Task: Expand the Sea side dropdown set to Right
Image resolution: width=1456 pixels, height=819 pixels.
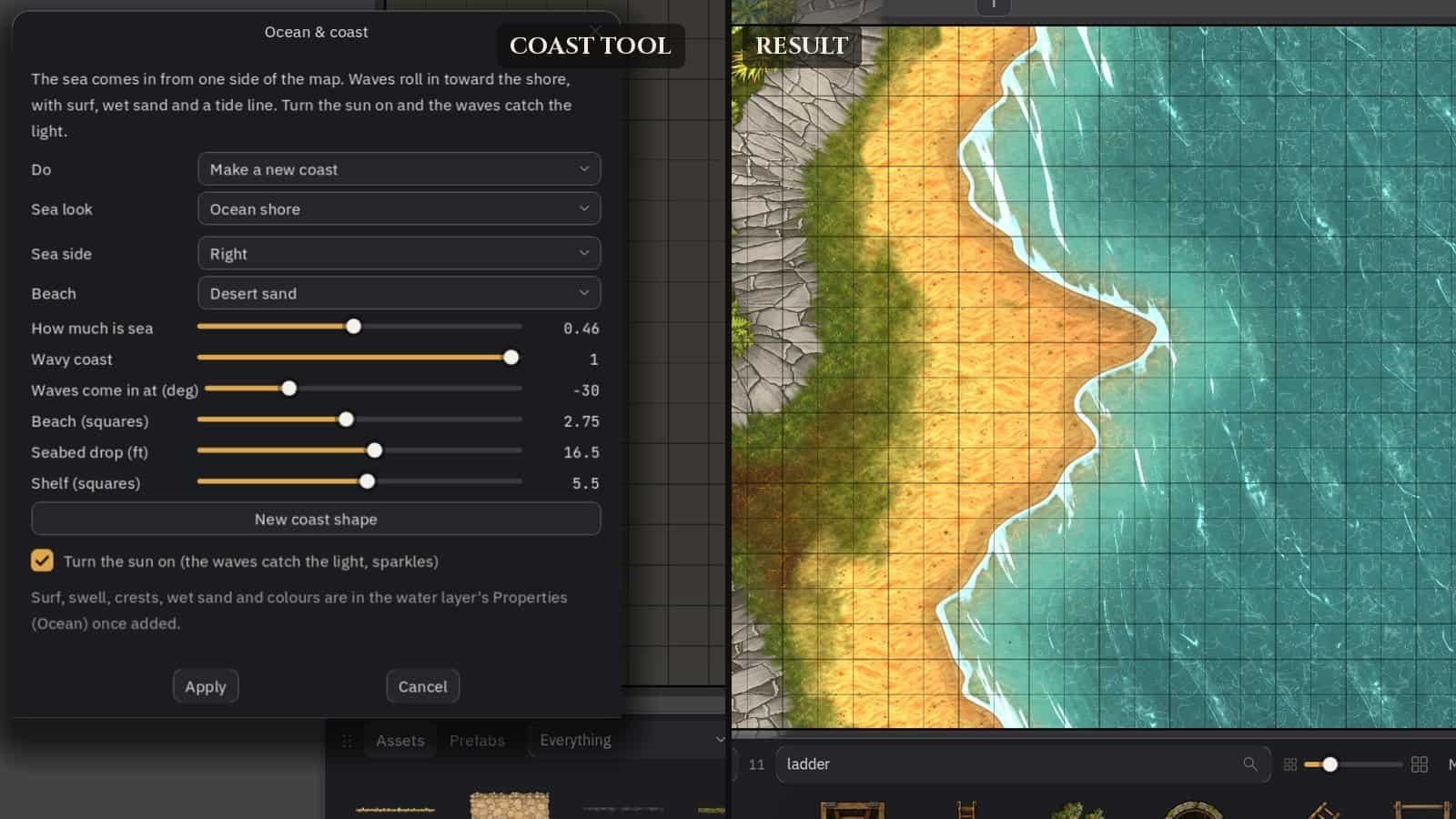Action: pos(399,254)
